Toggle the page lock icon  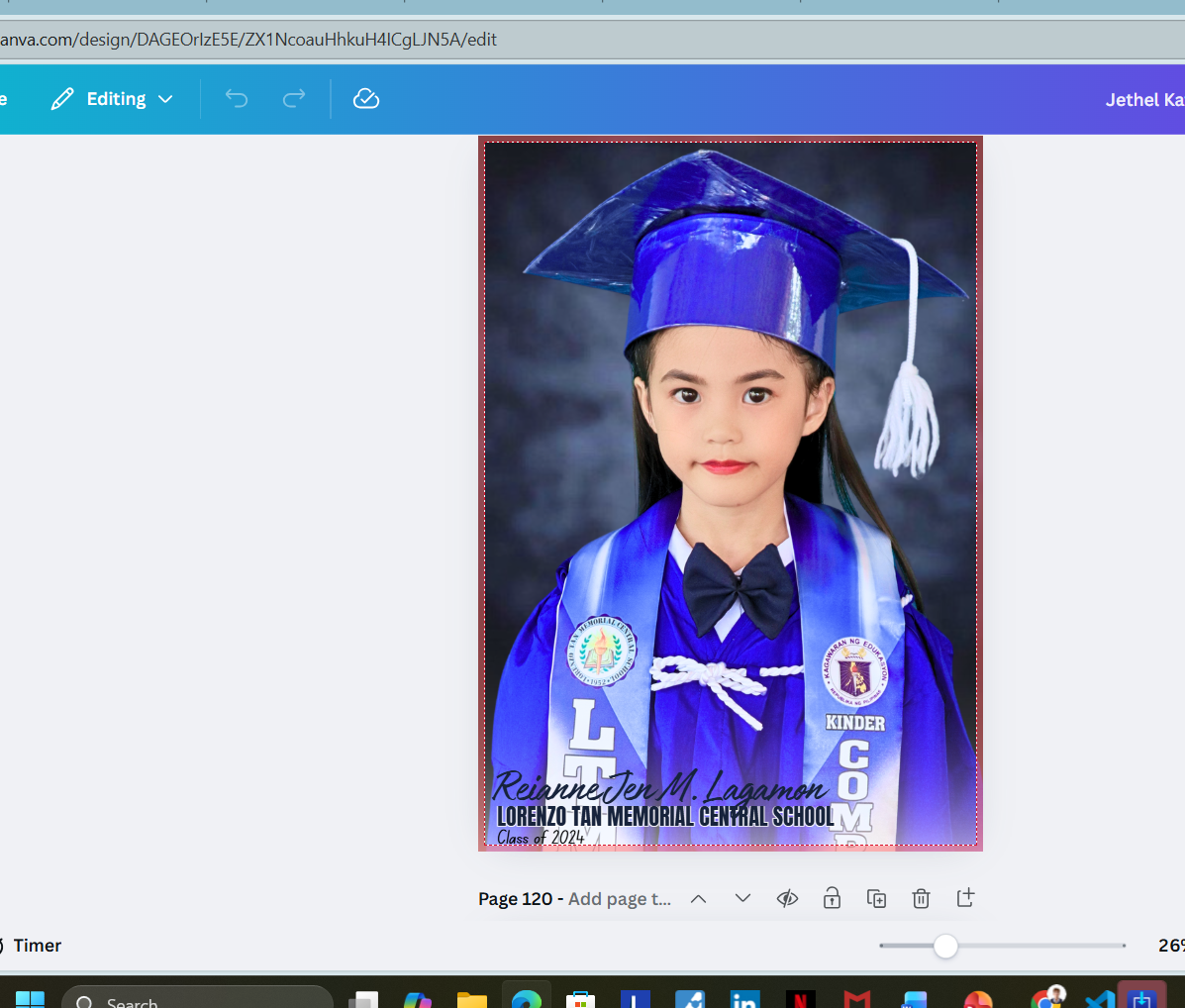(832, 898)
